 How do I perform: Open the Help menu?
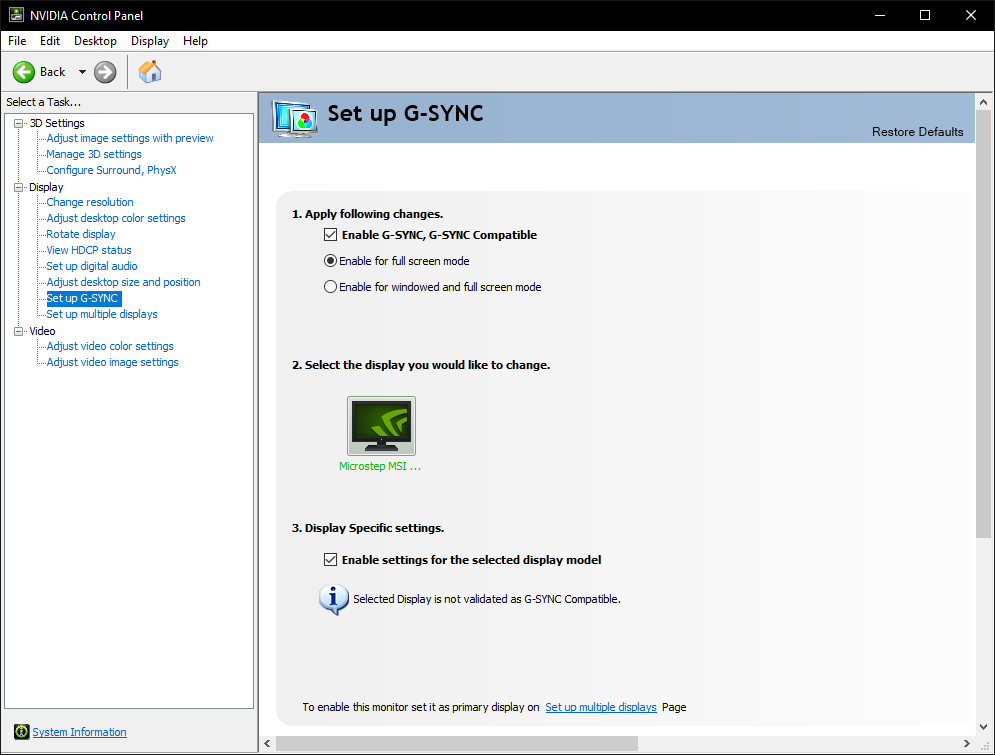195,41
